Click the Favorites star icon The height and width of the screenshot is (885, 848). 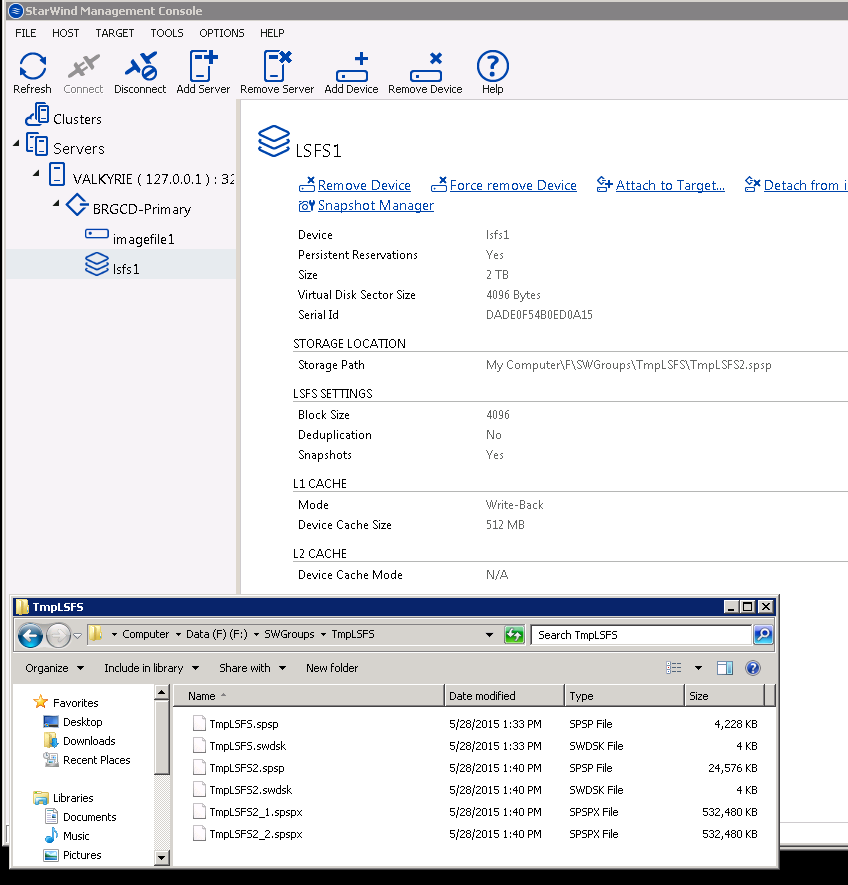click(41, 702)
